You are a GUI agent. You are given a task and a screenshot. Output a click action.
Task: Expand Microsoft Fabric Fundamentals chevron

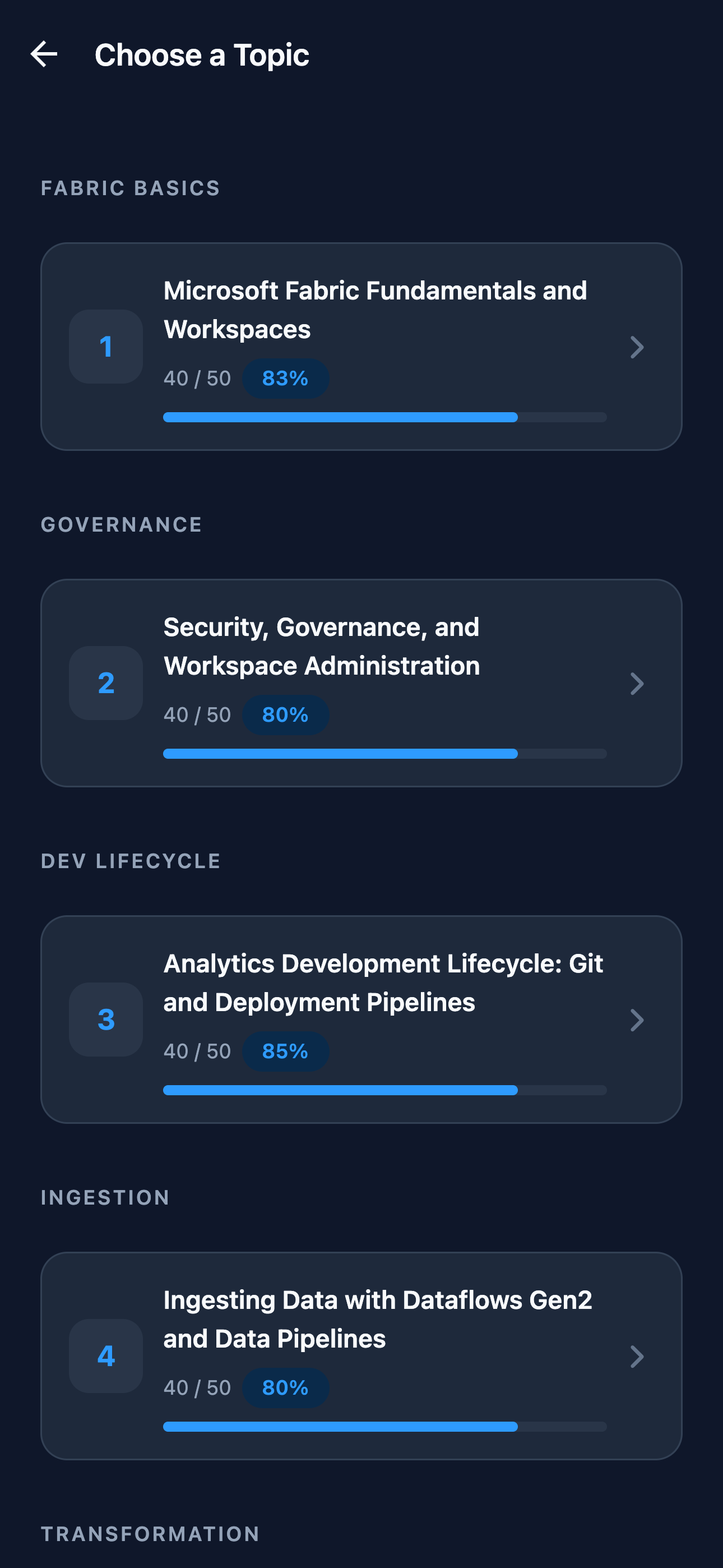(x=637, y=347)
